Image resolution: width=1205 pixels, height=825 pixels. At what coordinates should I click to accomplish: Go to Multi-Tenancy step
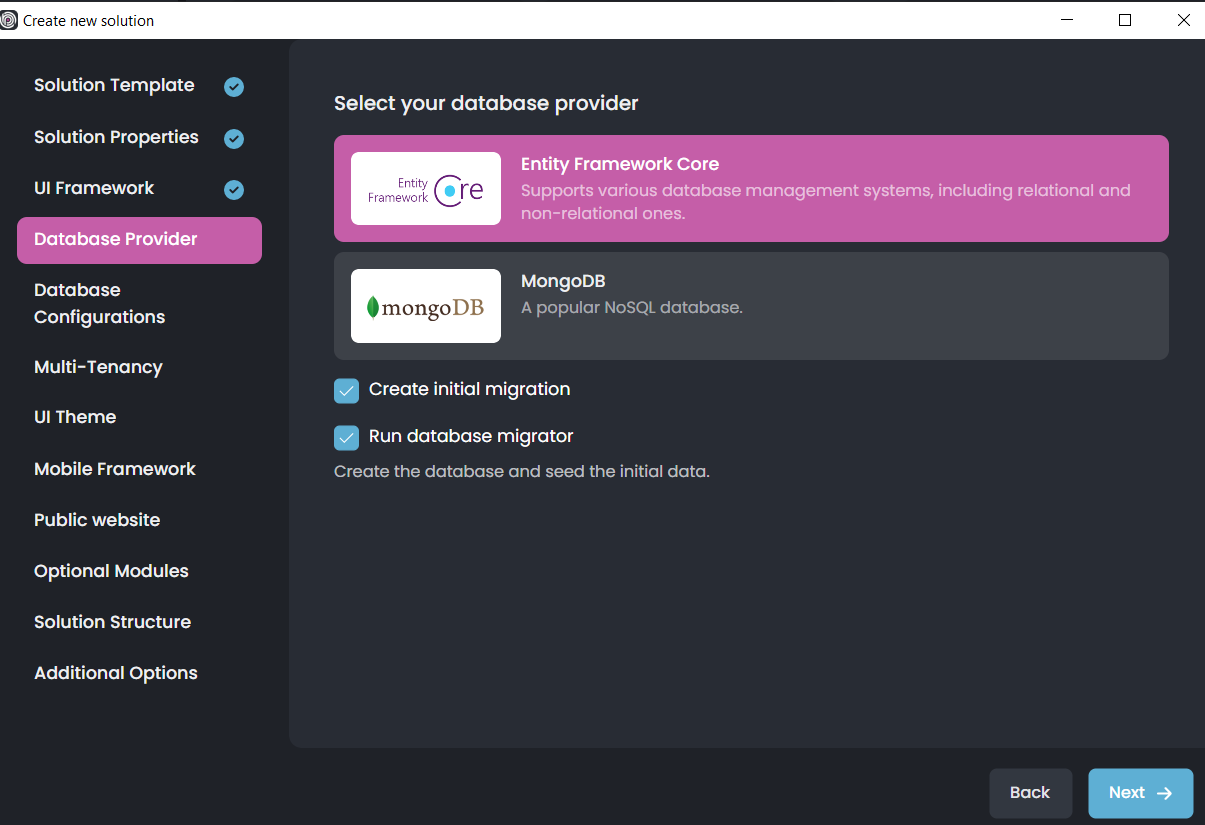tap(98, 368)
